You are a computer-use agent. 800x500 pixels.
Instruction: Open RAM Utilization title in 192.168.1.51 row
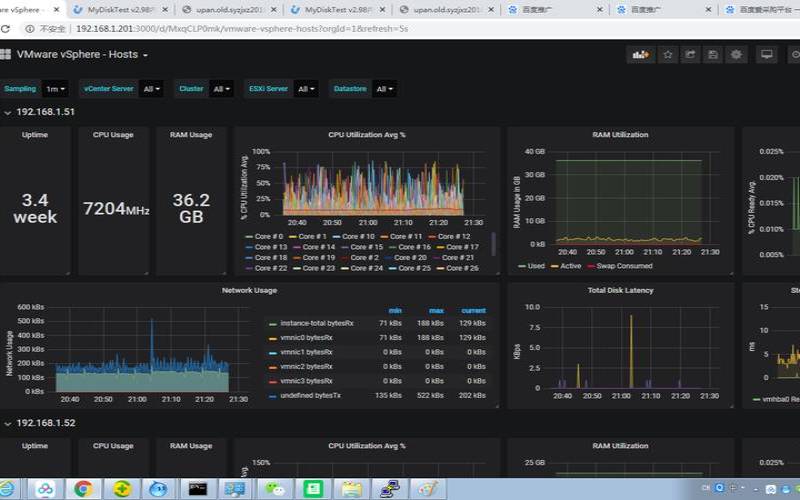(620, 135)
